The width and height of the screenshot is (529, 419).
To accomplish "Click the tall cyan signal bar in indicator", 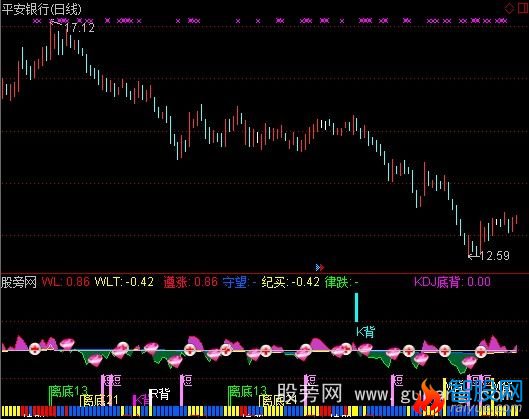I will 356,307.
